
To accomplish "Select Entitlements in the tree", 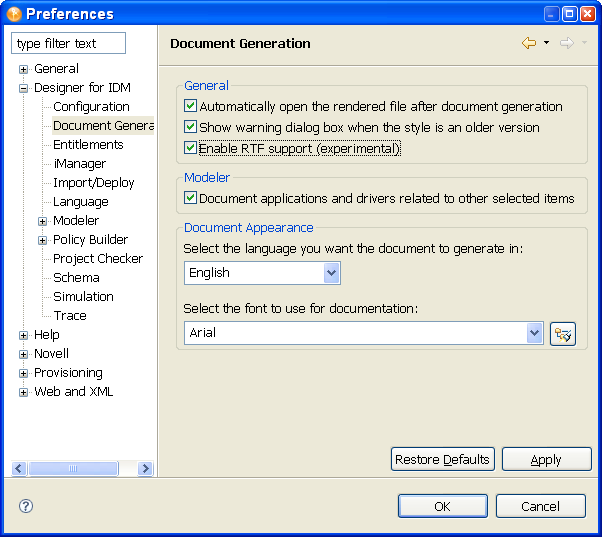I will (x=88, y=145).
